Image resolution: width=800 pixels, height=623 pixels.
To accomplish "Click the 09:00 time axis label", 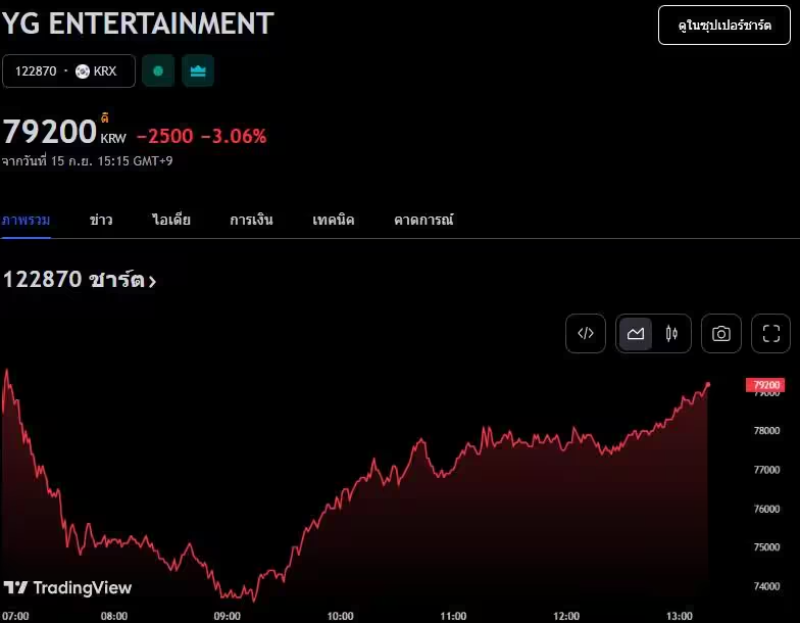I will point(227,616).
